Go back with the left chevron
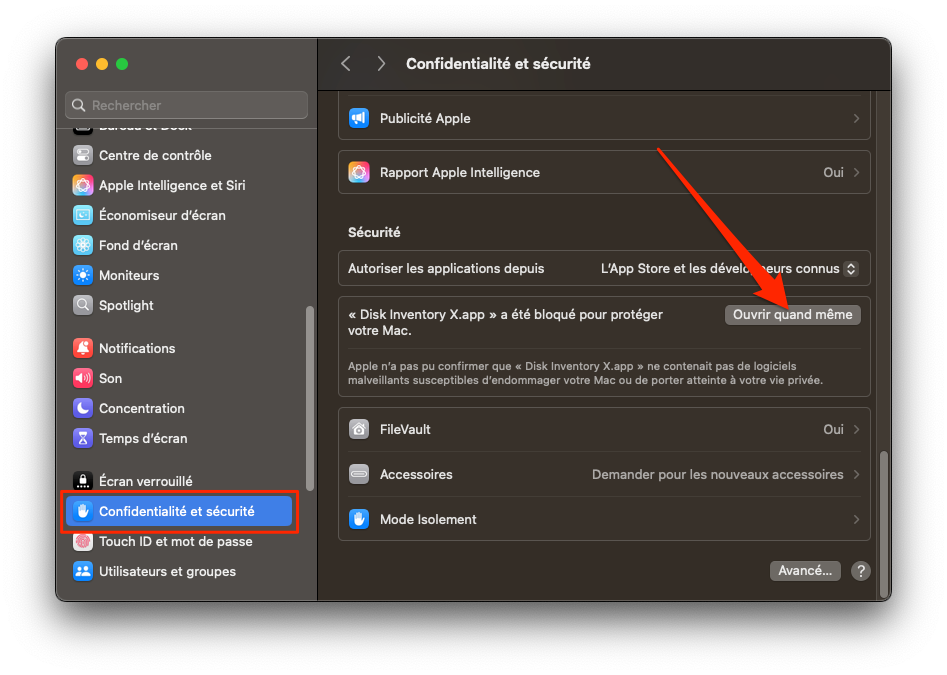Image resolution: width=947 pixels, height=675 pixels. pos(346,64)
